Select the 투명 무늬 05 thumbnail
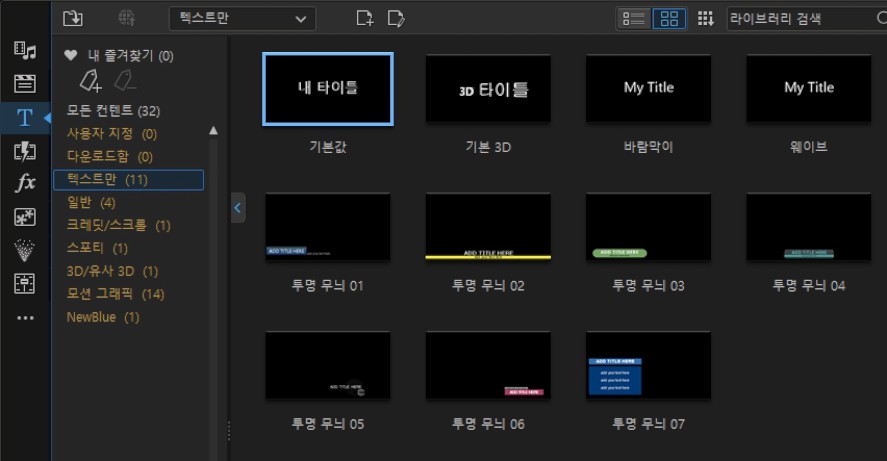The width and height of the screenshot is (887, 461). click(328, 365)
